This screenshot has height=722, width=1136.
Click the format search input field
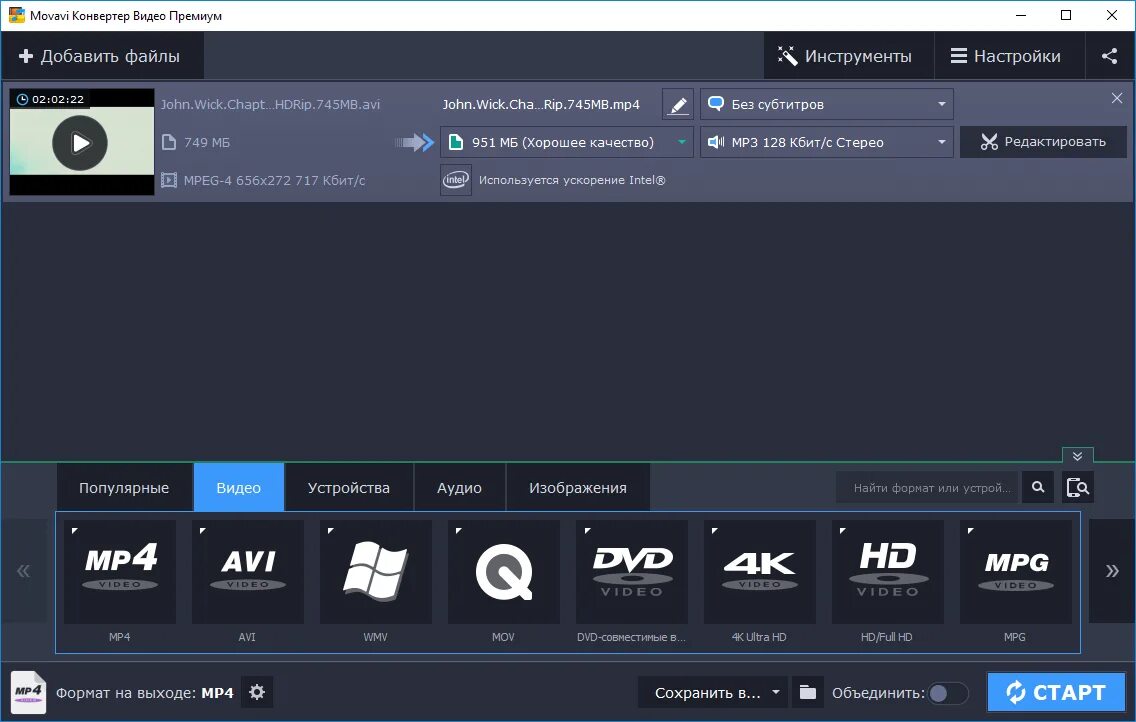(927, 487)
